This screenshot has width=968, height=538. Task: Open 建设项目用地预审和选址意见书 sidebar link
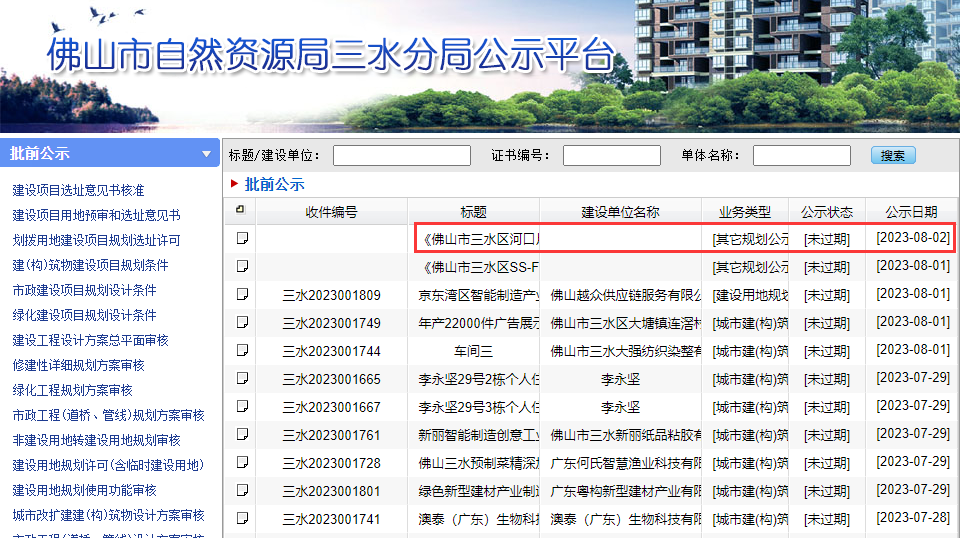(96, 216)
